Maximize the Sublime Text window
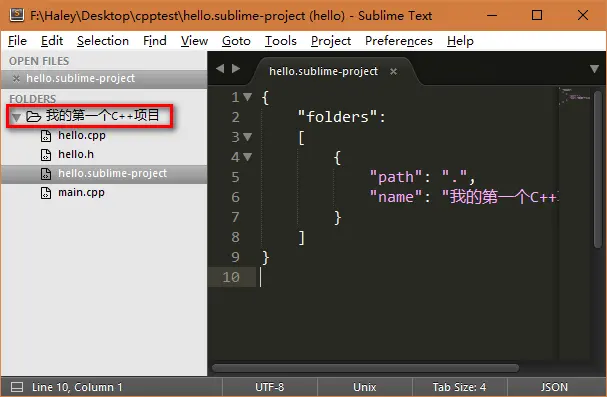The height and width of the screenshot is (397, 607). coord(537,15)
